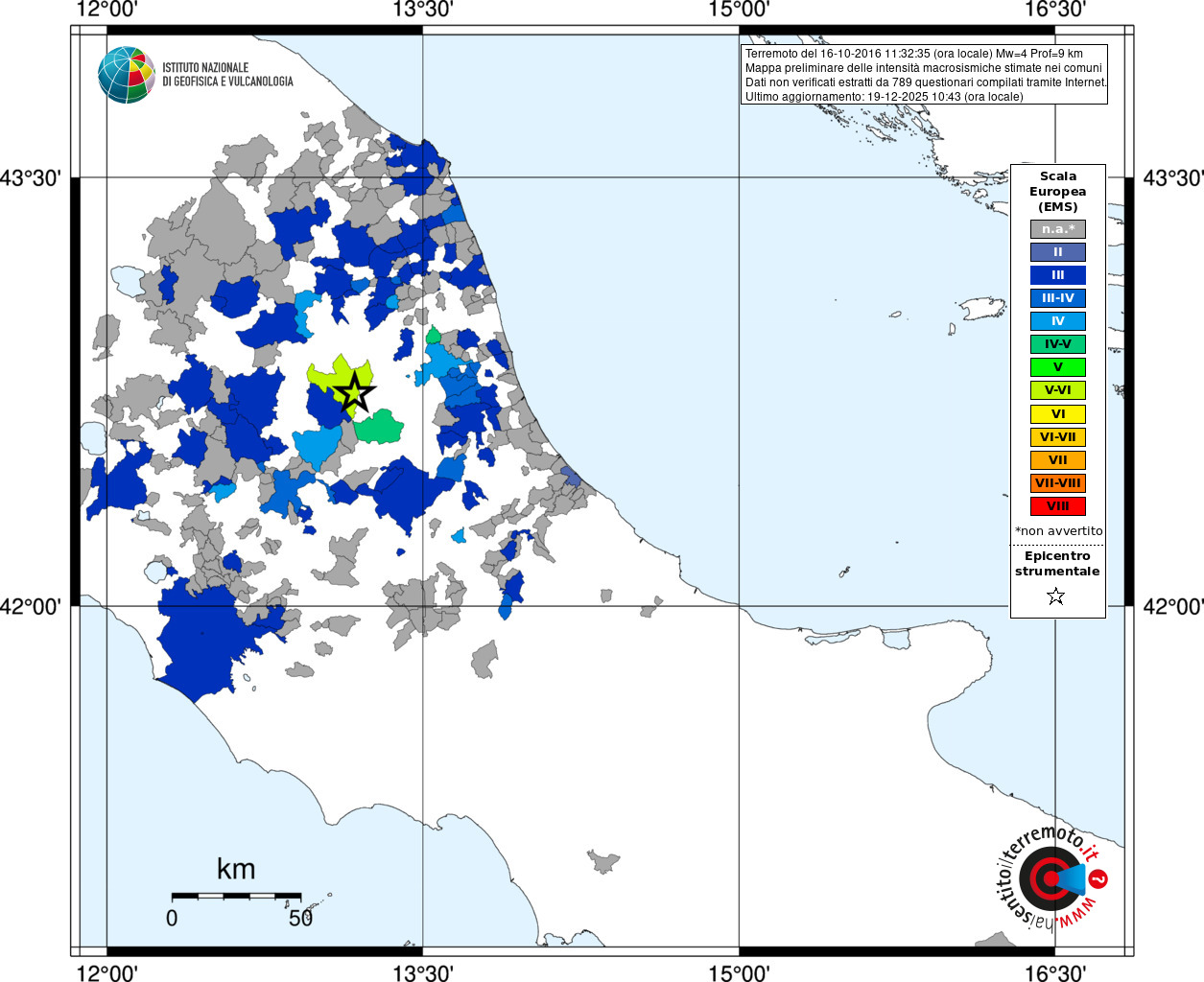Image resolution: width=1204 pixels, height=982 pixels.
Task: Click the haisentitoilterremoto.it logo
Action: 1051,878
